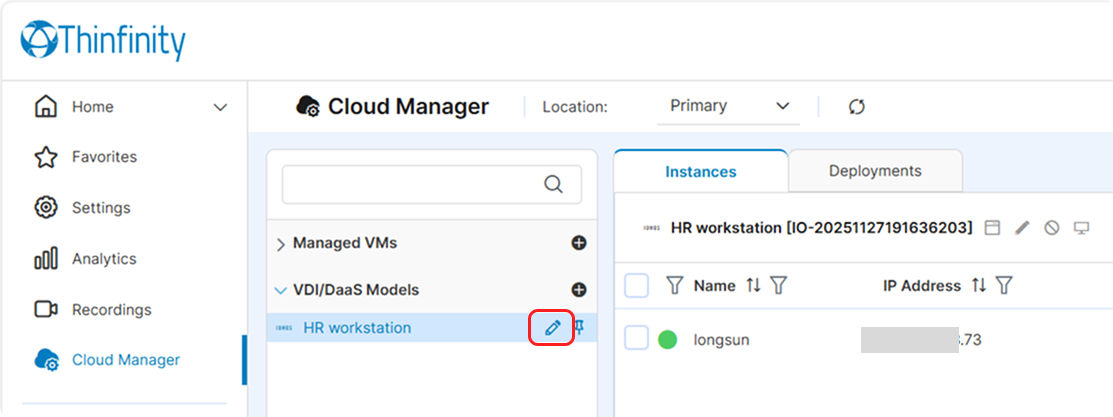Screen dimensions: 1113x417
Task: Tick the checkbox for longsun instance
Action: click(637, 339)
